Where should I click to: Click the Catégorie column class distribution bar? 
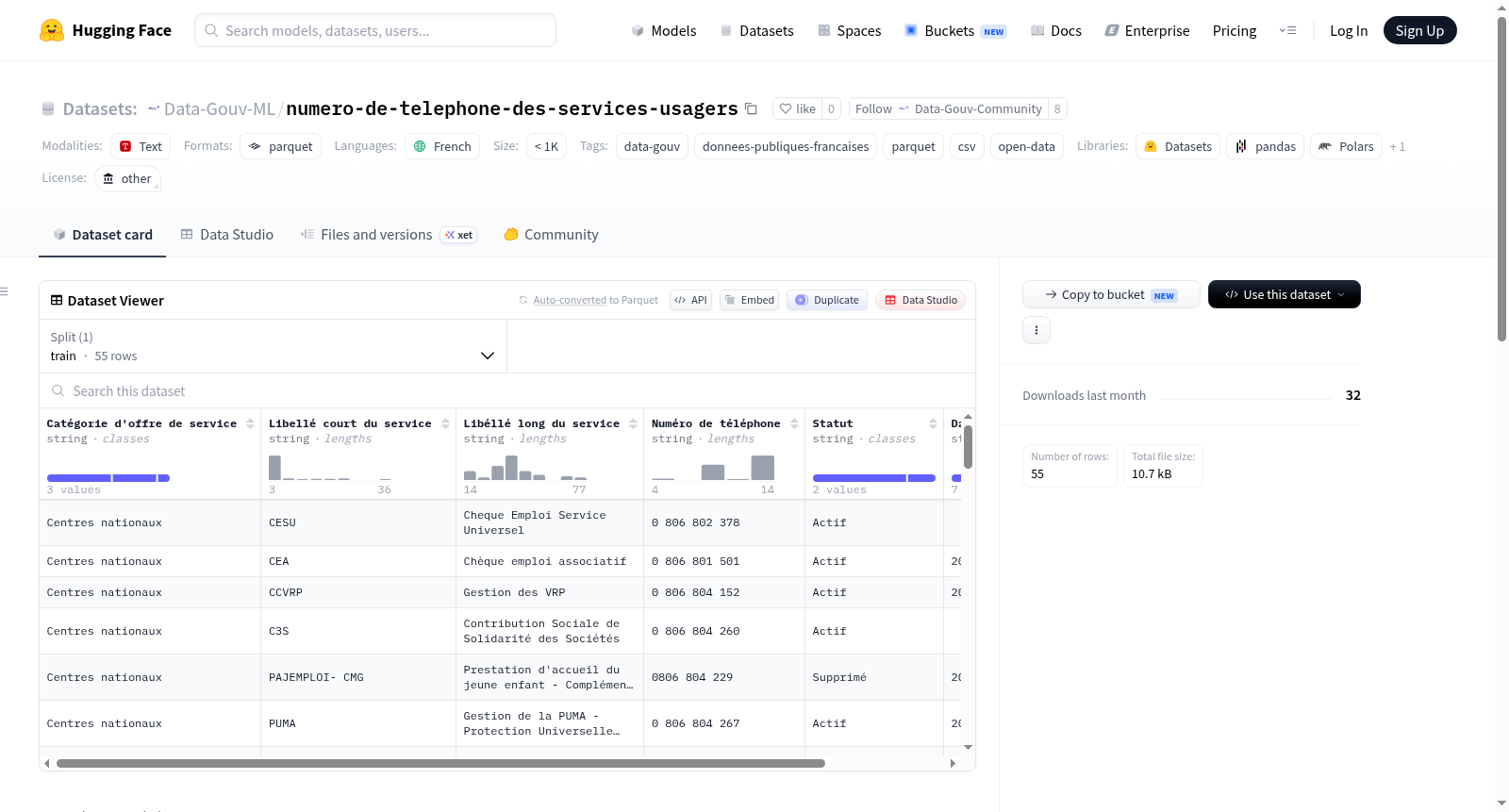pyautogui.click(x=108, y=478)
